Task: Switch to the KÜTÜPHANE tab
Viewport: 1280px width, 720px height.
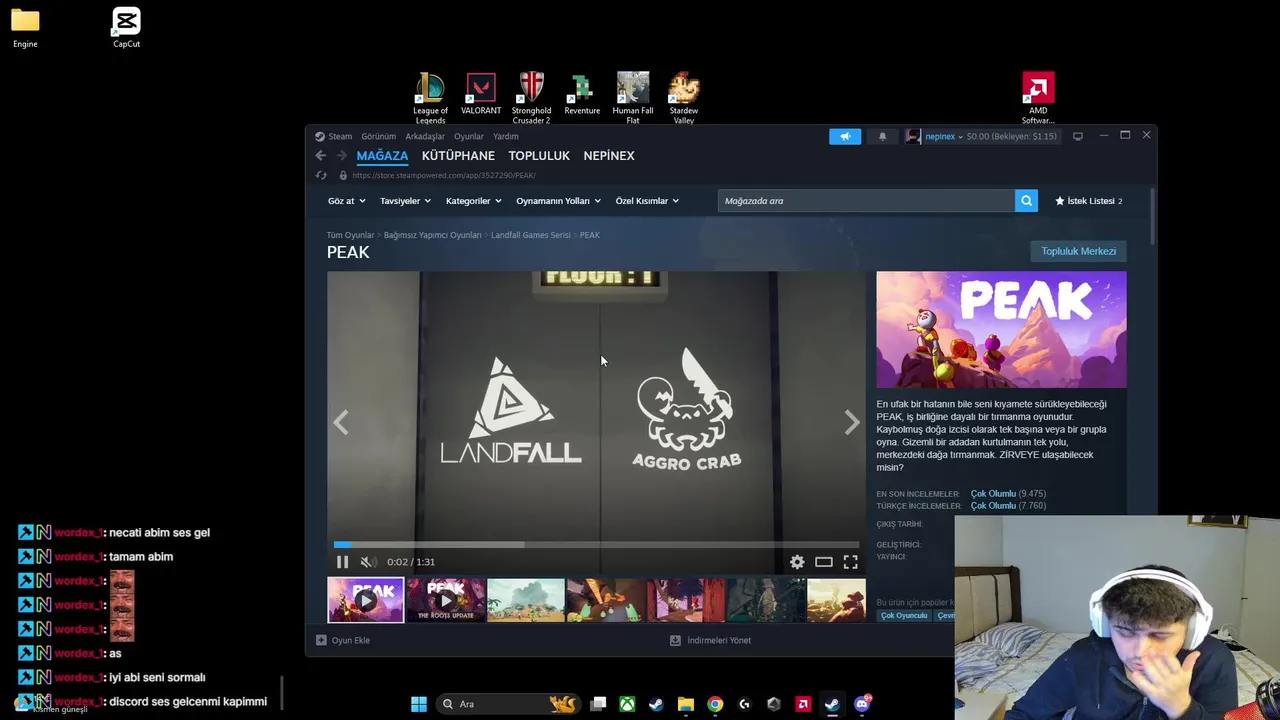Action: [x=458, y=156]
